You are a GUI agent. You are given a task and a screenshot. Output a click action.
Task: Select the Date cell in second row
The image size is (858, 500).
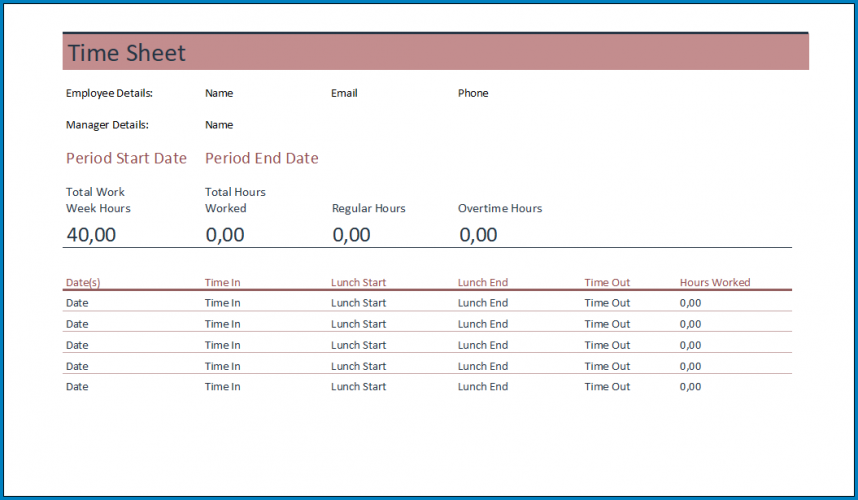click(77, 324)
